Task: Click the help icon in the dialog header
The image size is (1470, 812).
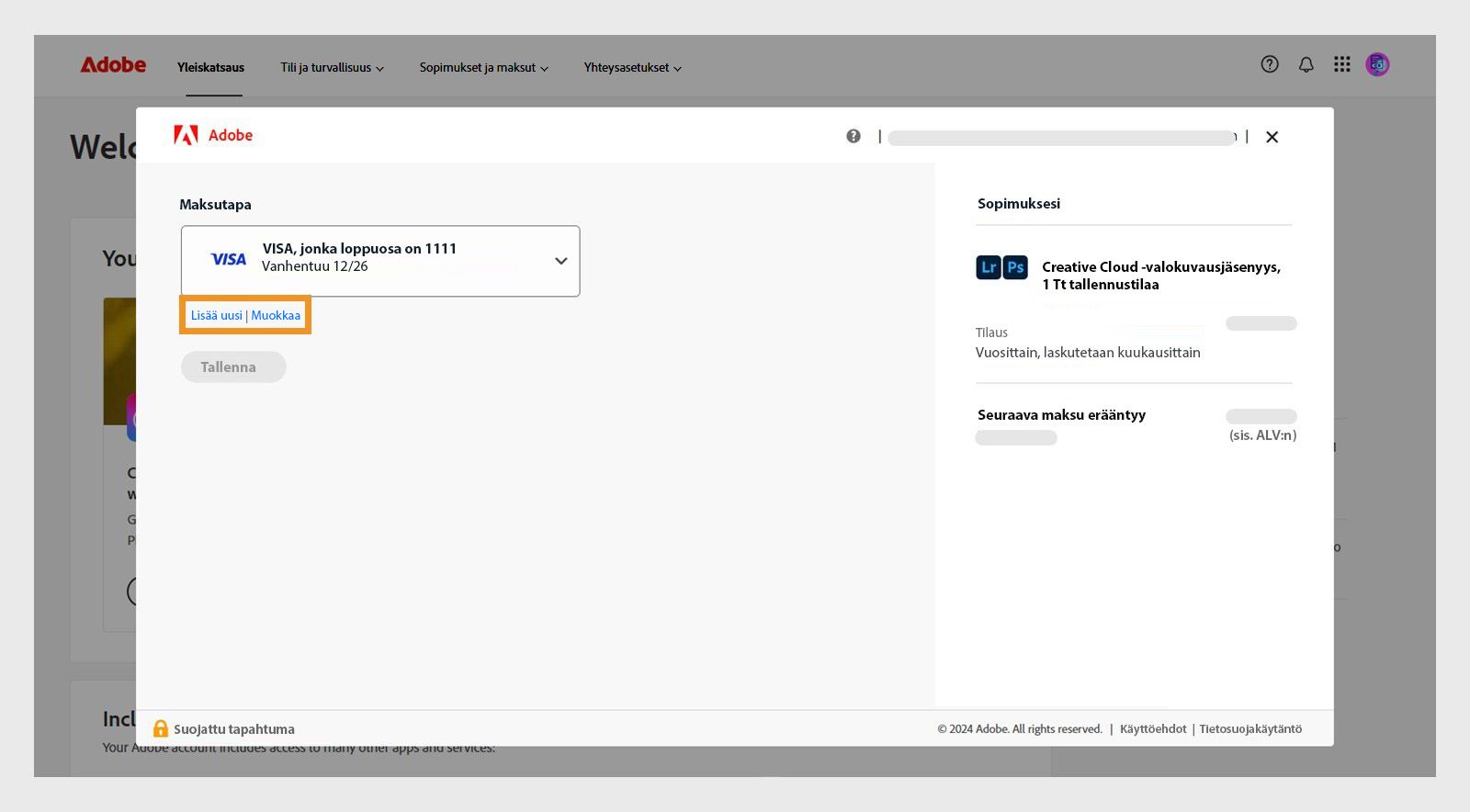Action: tap(854, 136)
